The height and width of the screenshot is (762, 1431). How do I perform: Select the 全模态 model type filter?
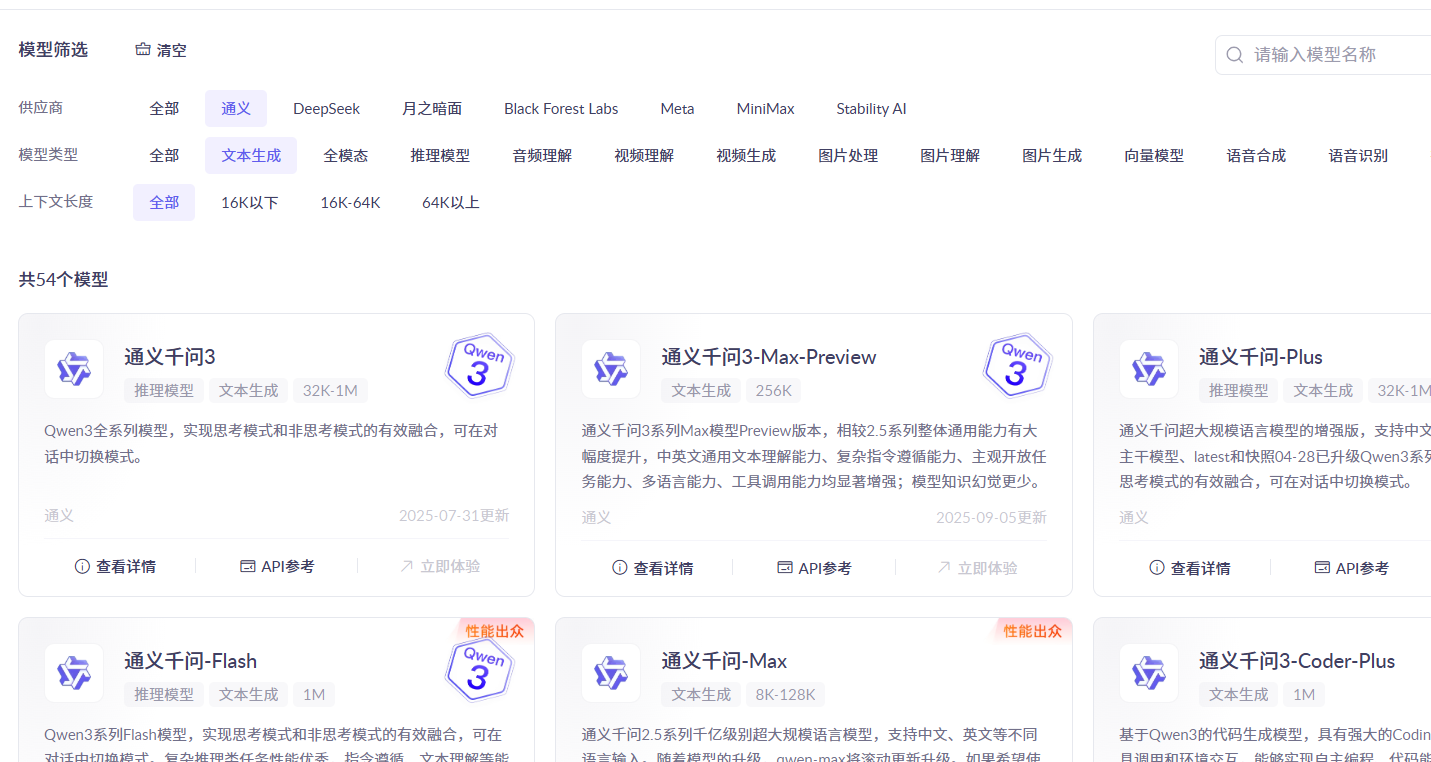[x=346, y=155]
